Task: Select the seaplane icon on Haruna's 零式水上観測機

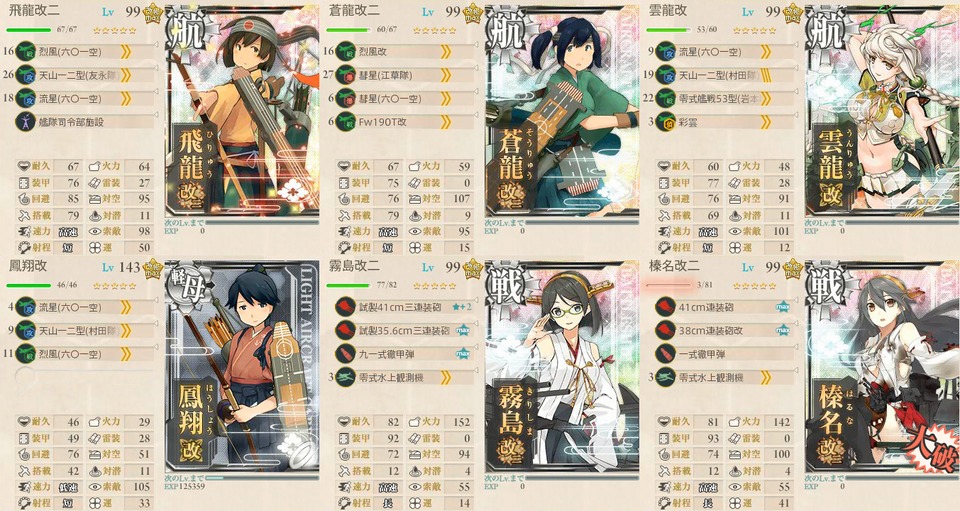Action: point(666,378)
